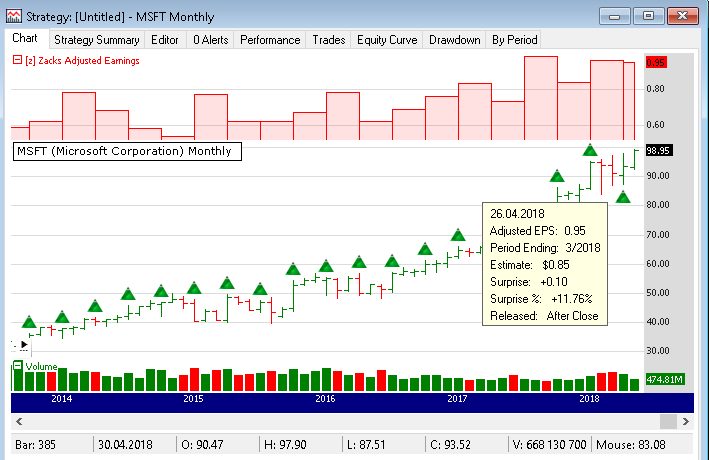The width and height of the screenshot is (709, 460).
Task: Click the first green earnings triangle near 40.00
Action: [x=29, y=322]
